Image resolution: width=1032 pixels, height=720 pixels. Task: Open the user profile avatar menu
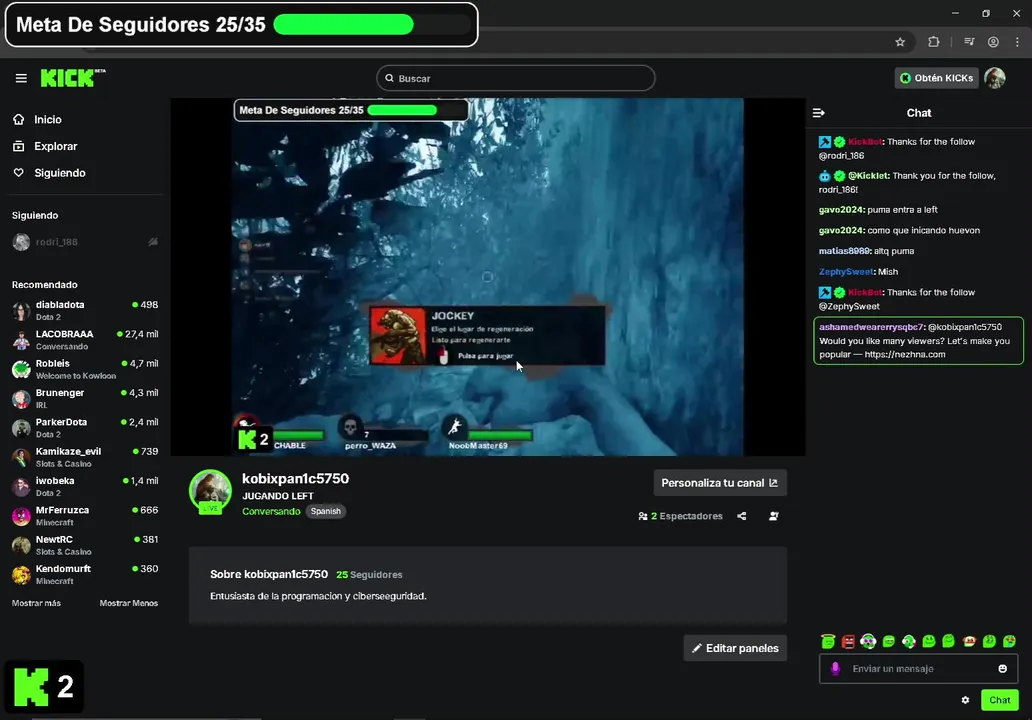point(994,78)
